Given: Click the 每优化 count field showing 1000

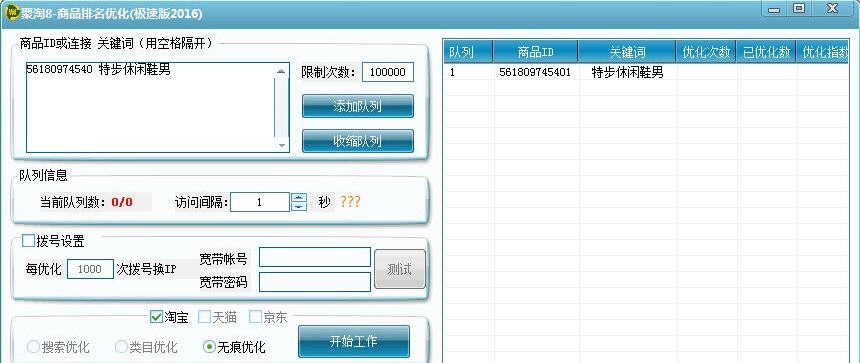Looking at the screenshot, I should (90, 269).
